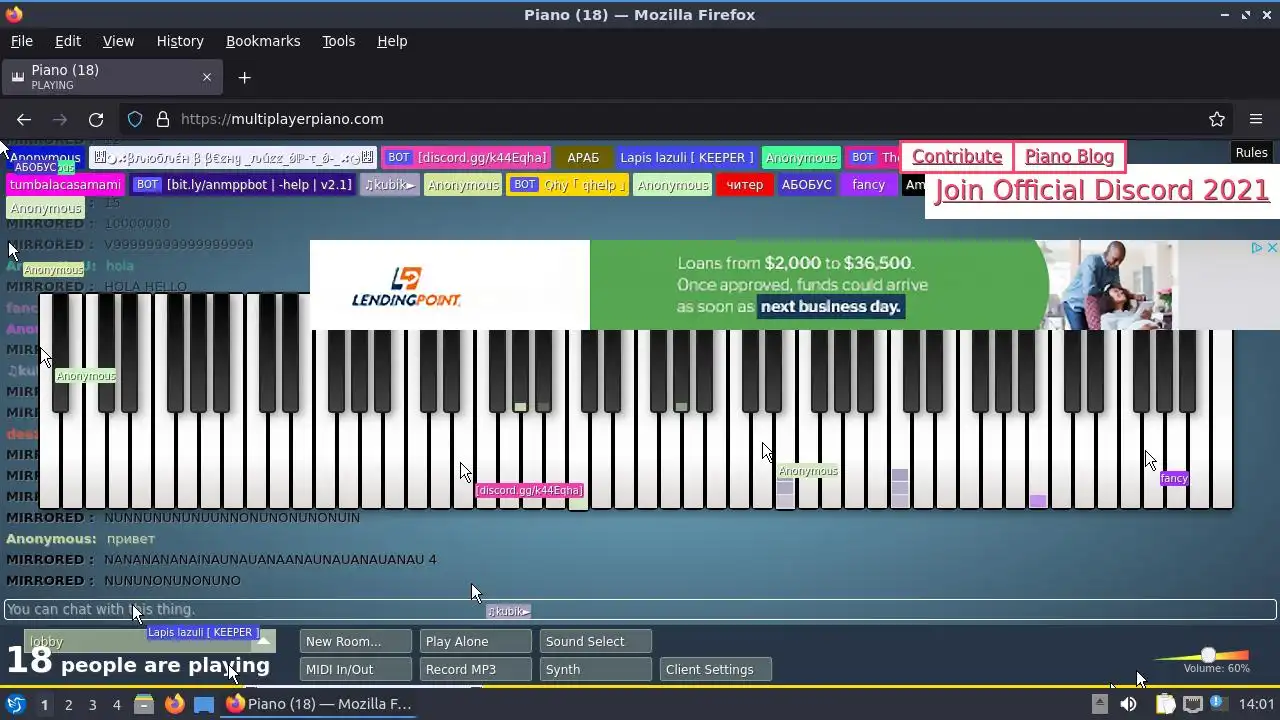Select the Piano (18) browser tab

pyautogui.click(x=112, y=77)
